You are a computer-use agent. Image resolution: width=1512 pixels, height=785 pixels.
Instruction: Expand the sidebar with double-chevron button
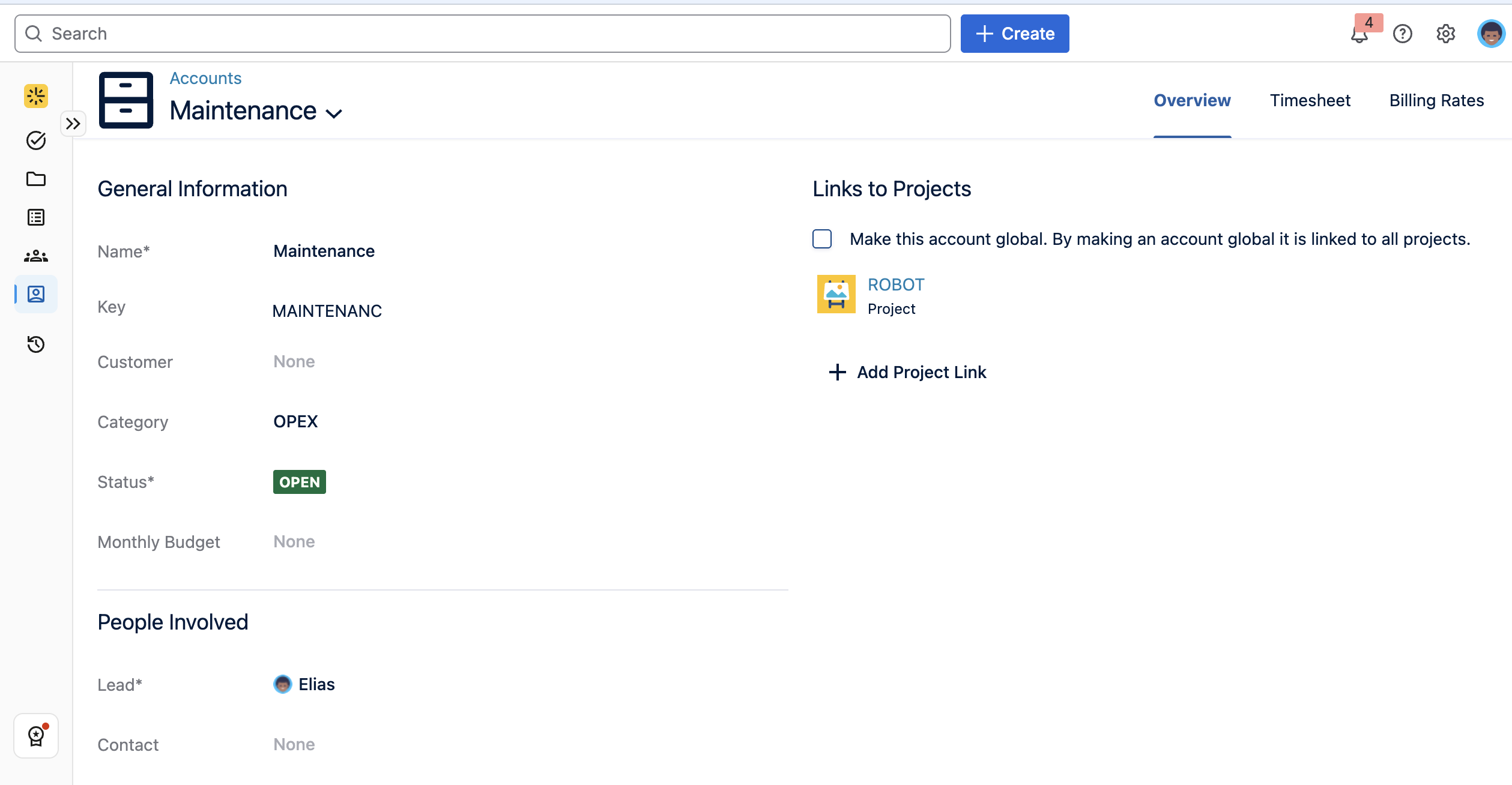point(73,124)
